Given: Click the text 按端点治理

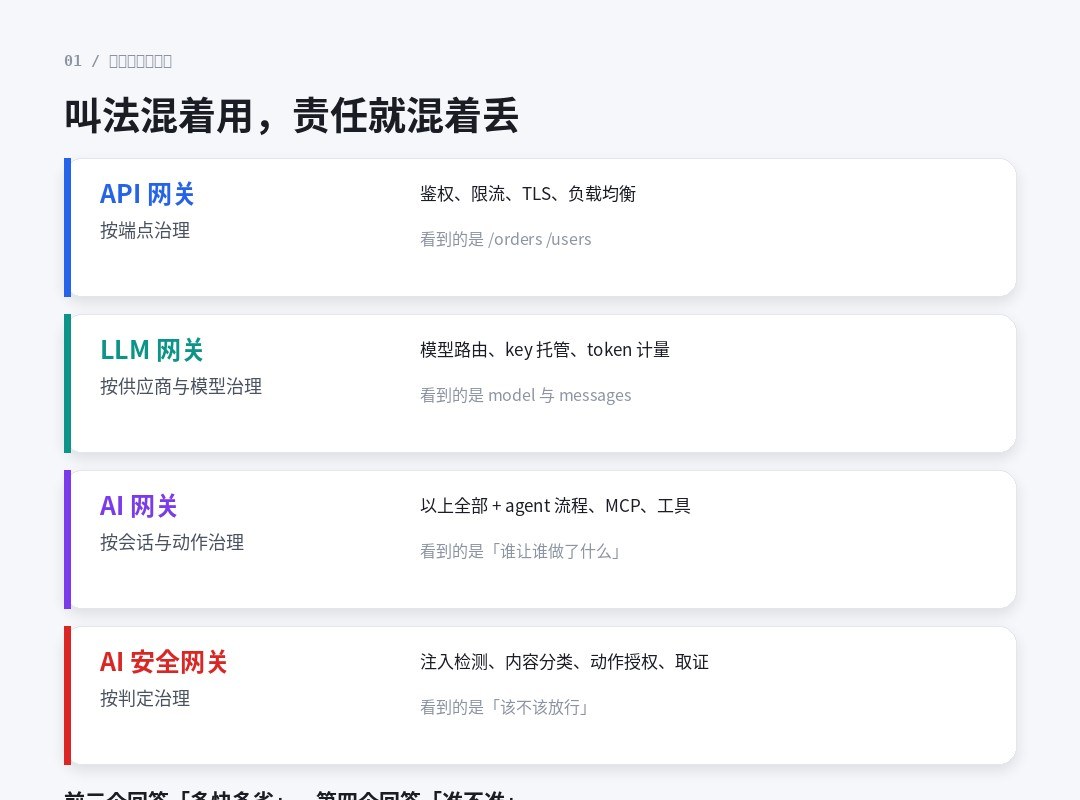Looking at the screenshot, I should coord(145,230).
